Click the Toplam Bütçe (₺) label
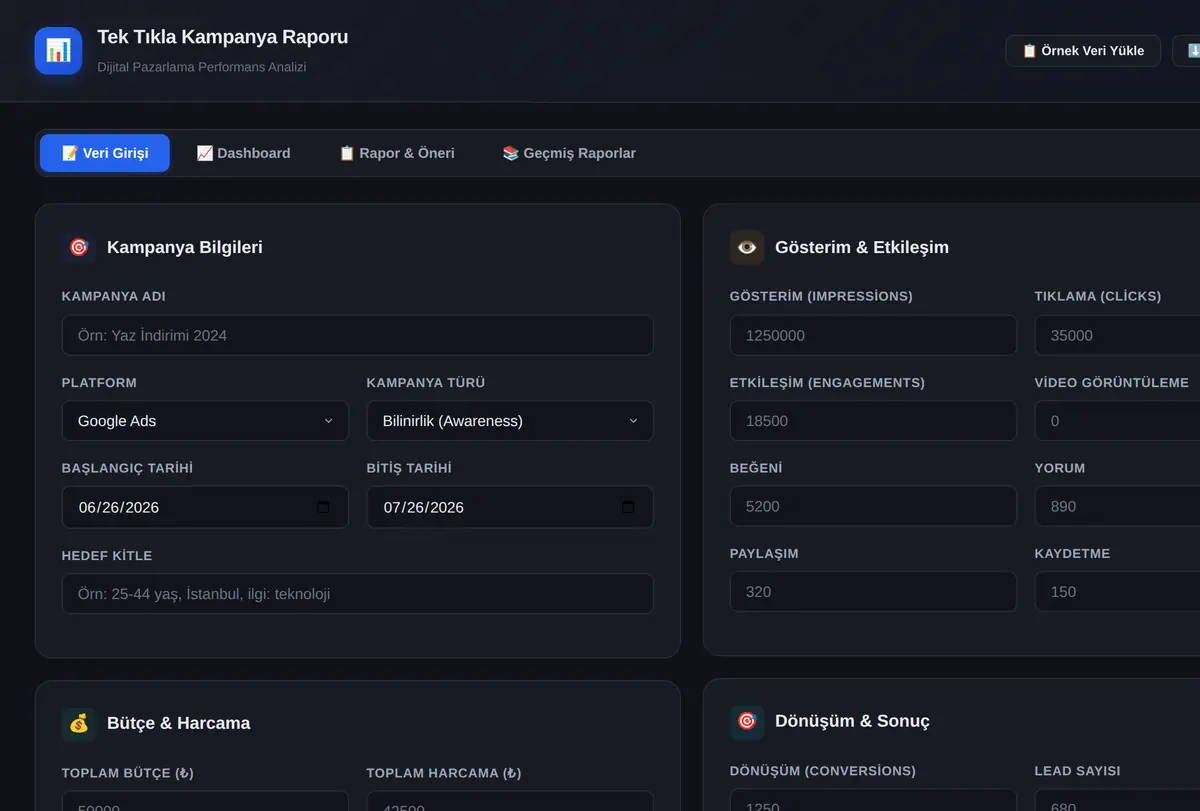Image resolution: width=1200 pixels, height=811 pixels. [128, 773]
